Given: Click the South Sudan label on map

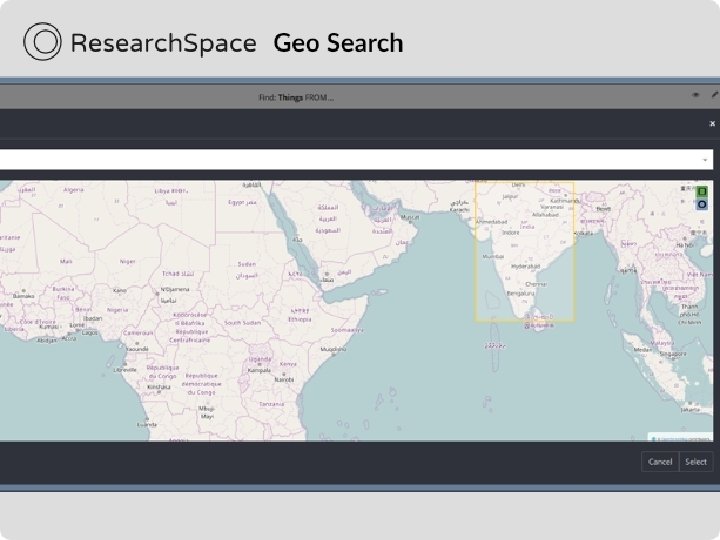Looking at the screenshot, I should pyautogui.click(x=242, y=323).
